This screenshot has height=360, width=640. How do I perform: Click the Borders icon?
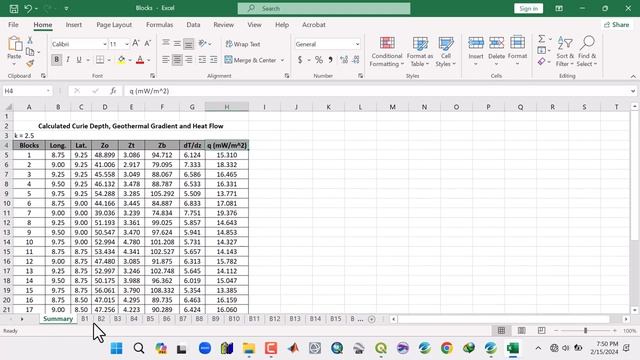point(100,60)
